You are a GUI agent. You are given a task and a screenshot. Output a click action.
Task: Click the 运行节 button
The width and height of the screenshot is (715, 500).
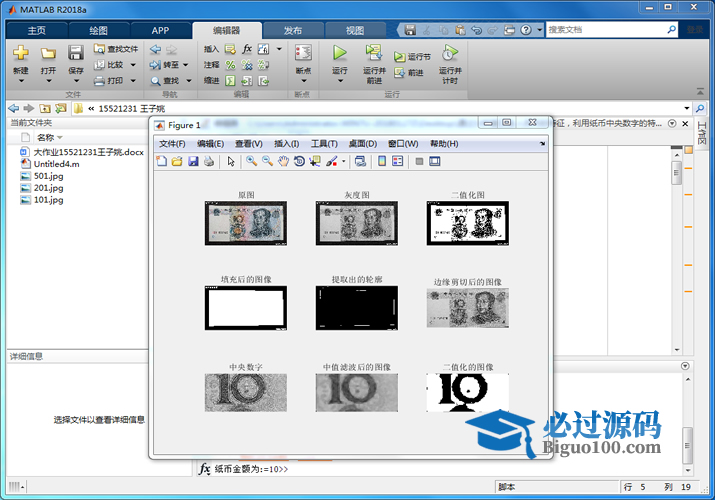[413, 57]
